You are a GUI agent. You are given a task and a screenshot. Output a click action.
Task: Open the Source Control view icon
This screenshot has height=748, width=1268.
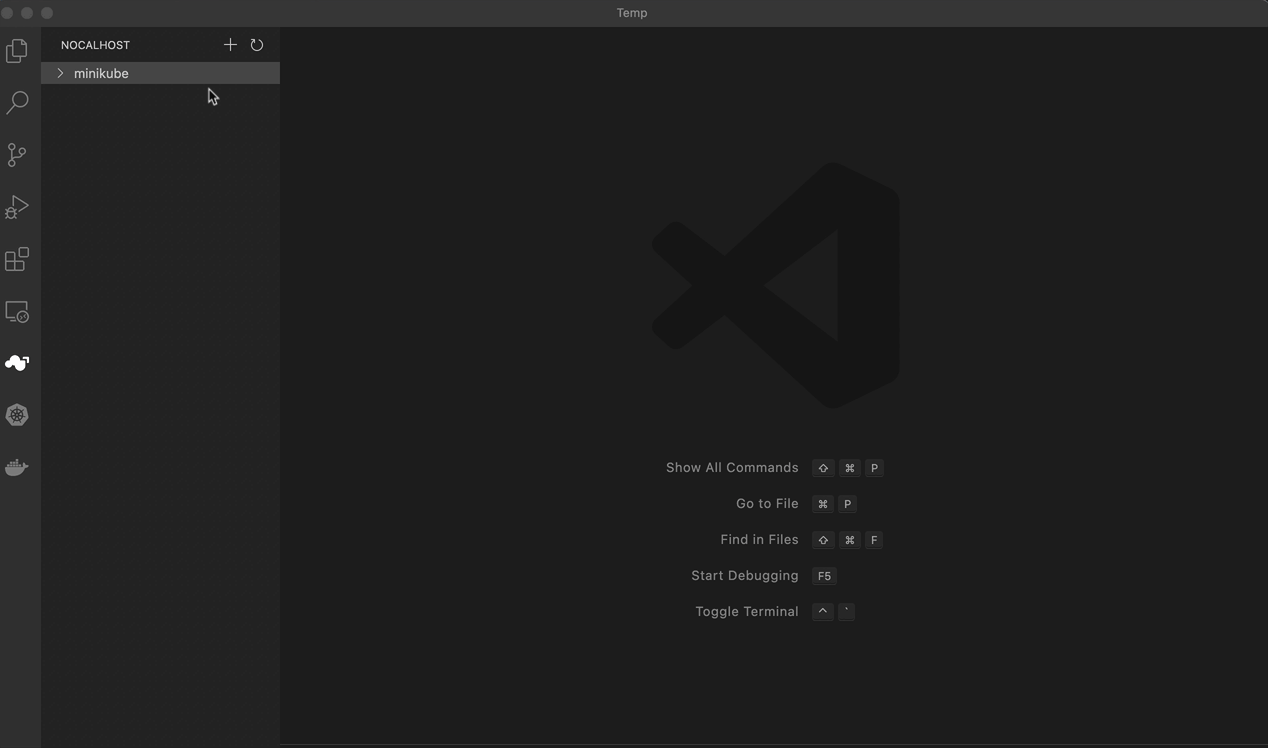[x=17, y=154]
